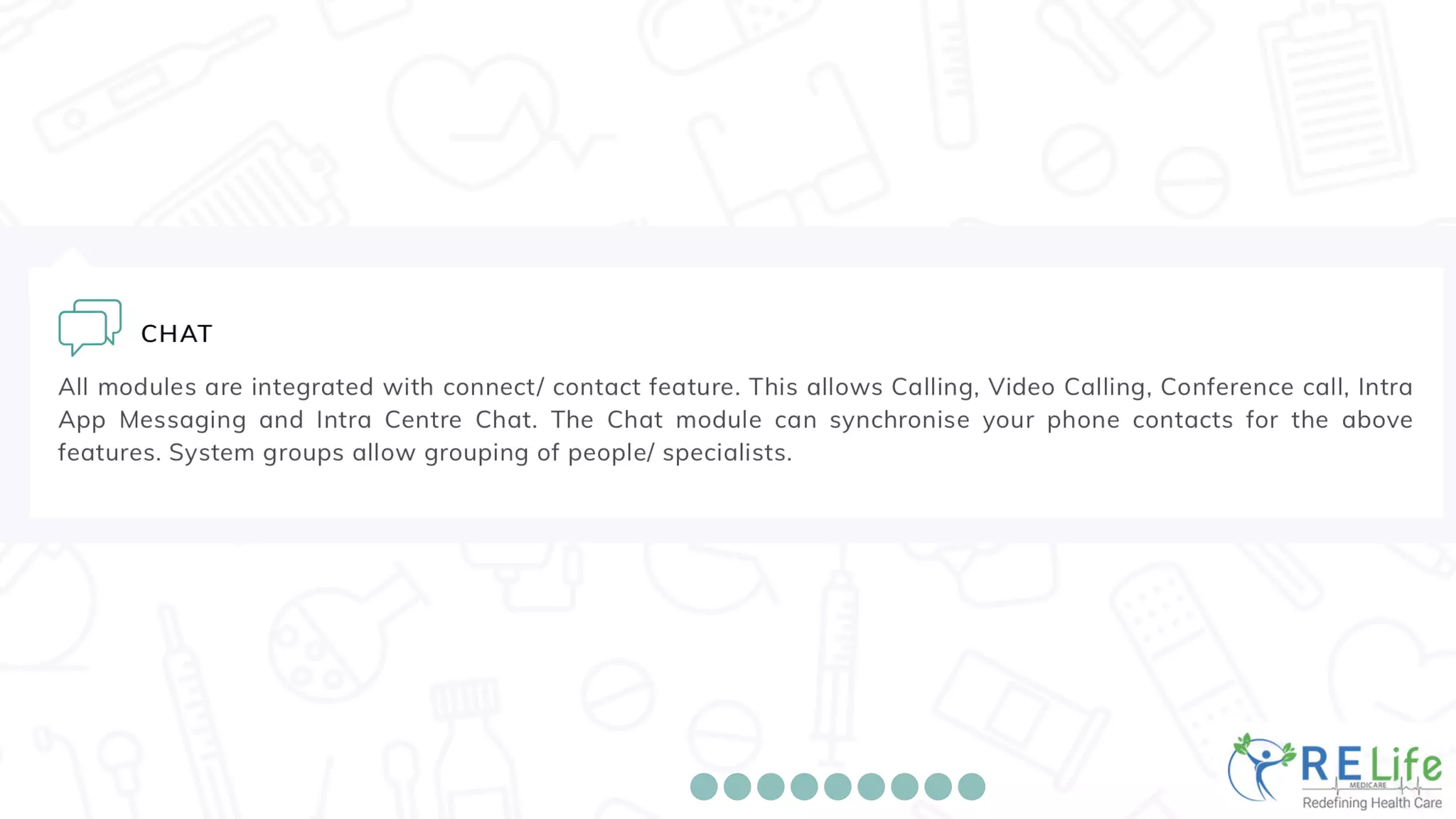Pick the eighth slide indicator dot
1456x819 pixels.
click(938, 787)
